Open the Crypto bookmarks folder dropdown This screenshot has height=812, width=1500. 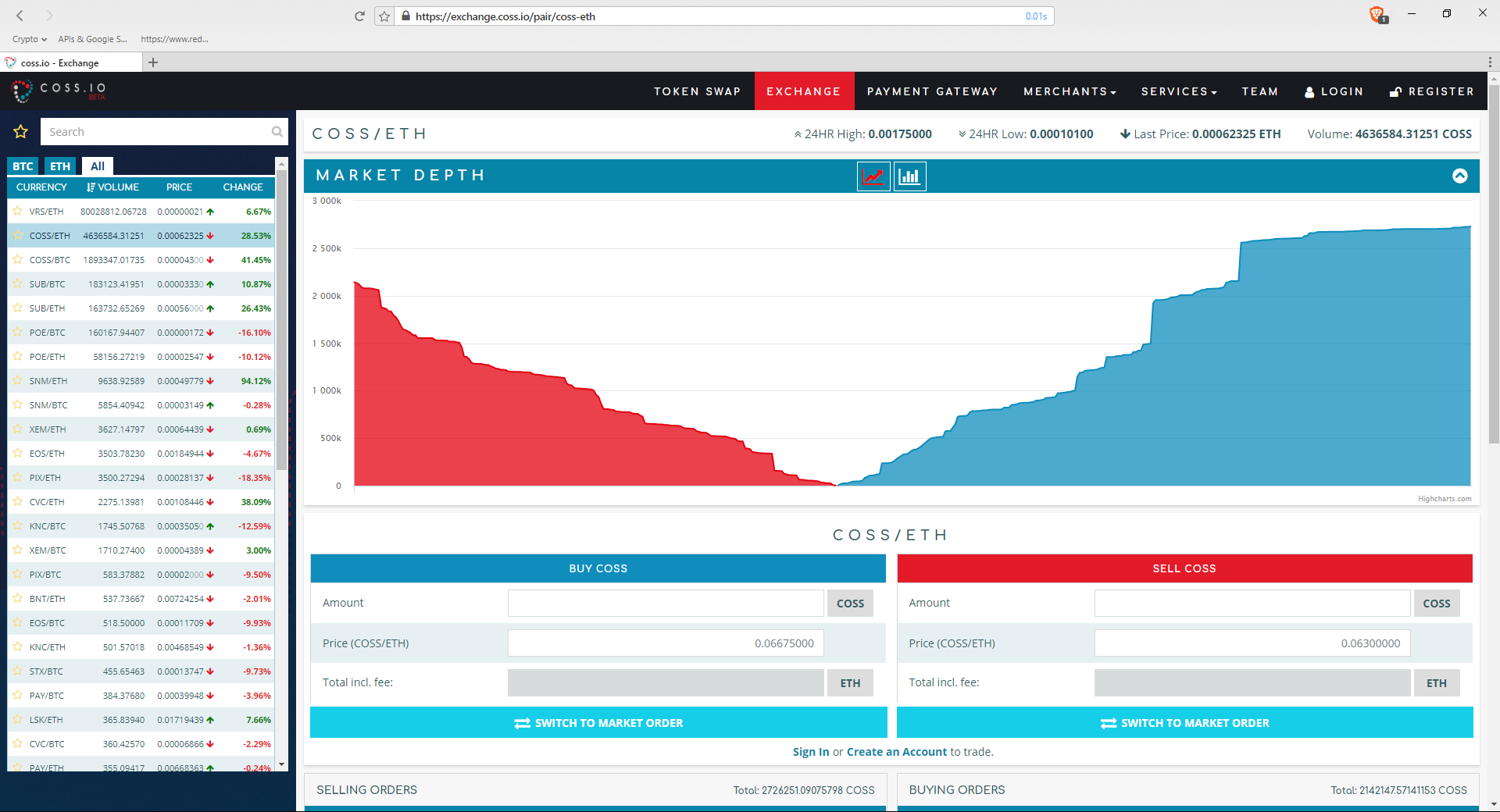coord(30,39)
